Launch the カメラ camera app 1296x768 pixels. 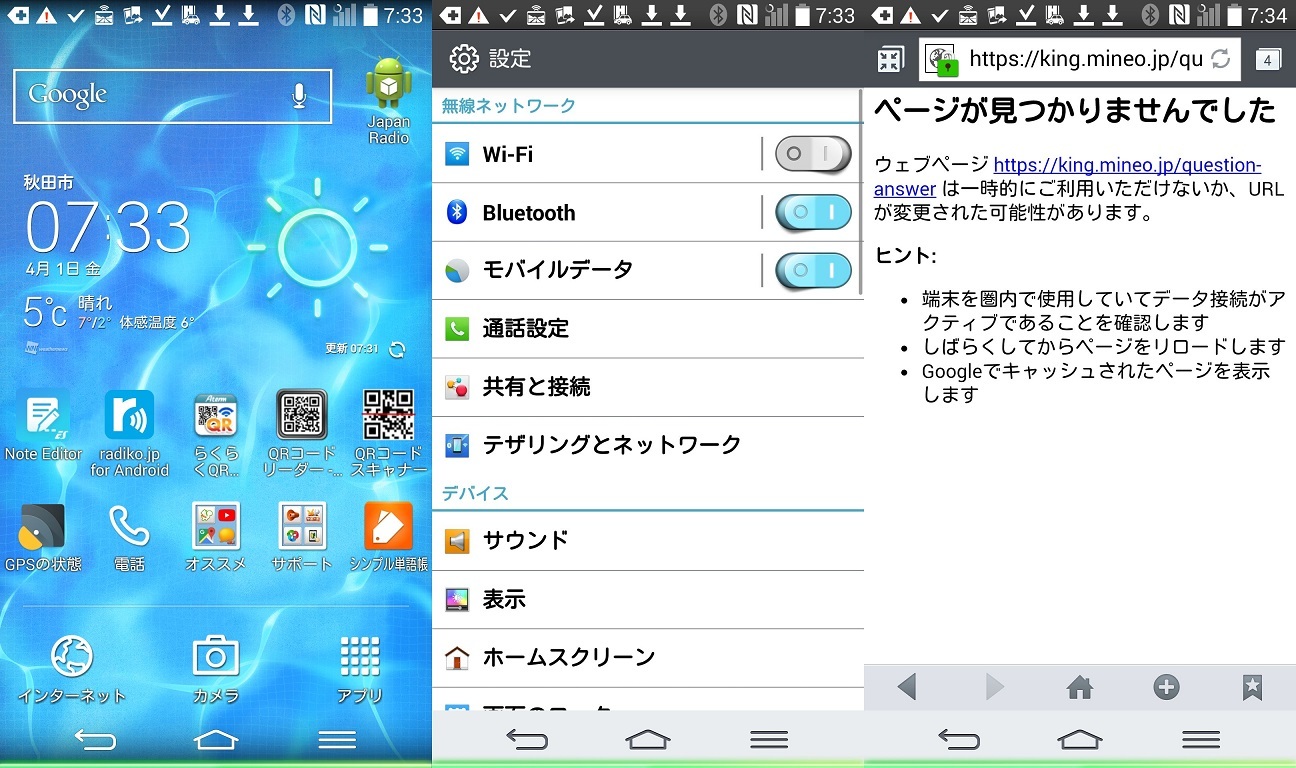pos(216,669)
